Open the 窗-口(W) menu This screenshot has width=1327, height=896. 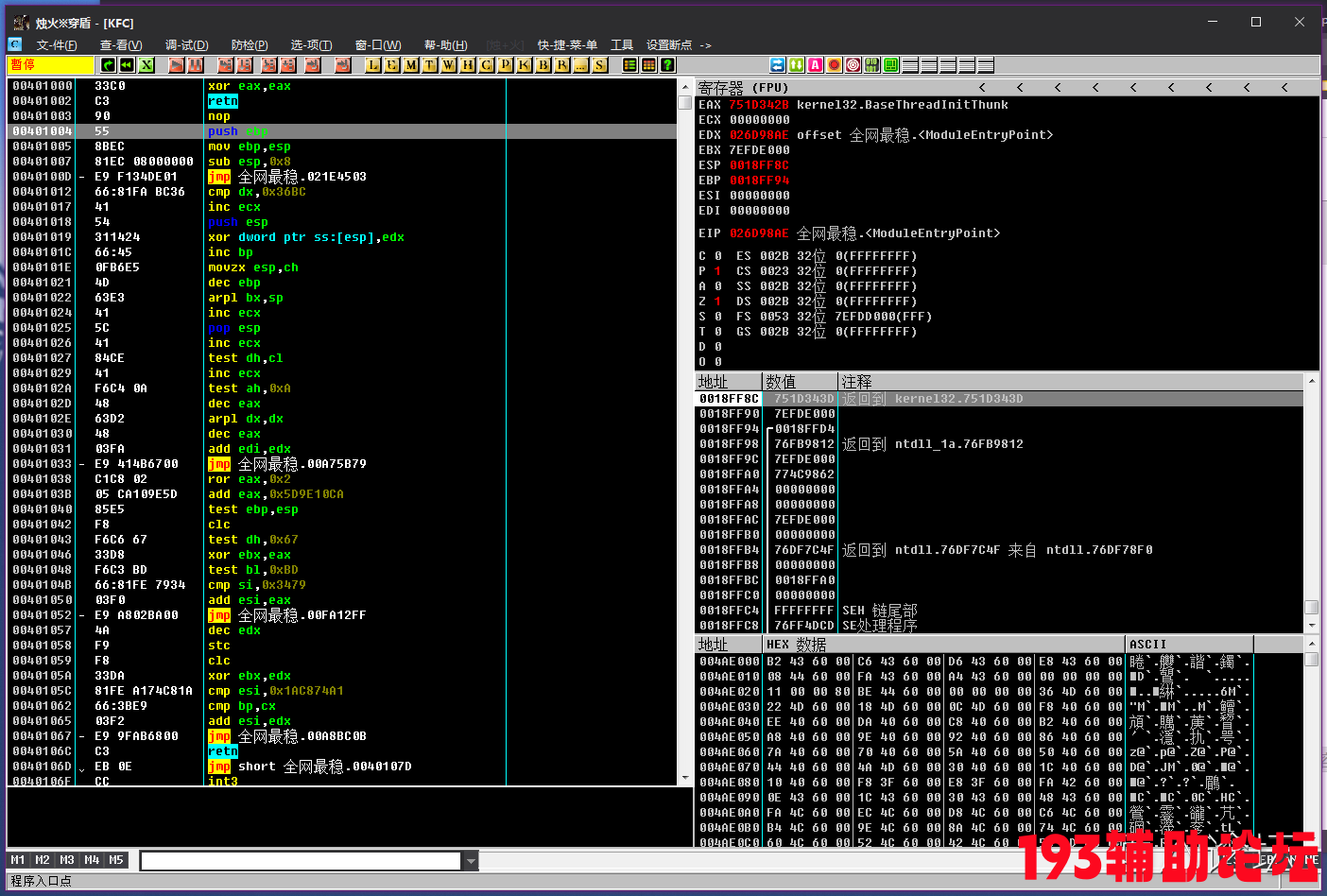coord(378,44)
